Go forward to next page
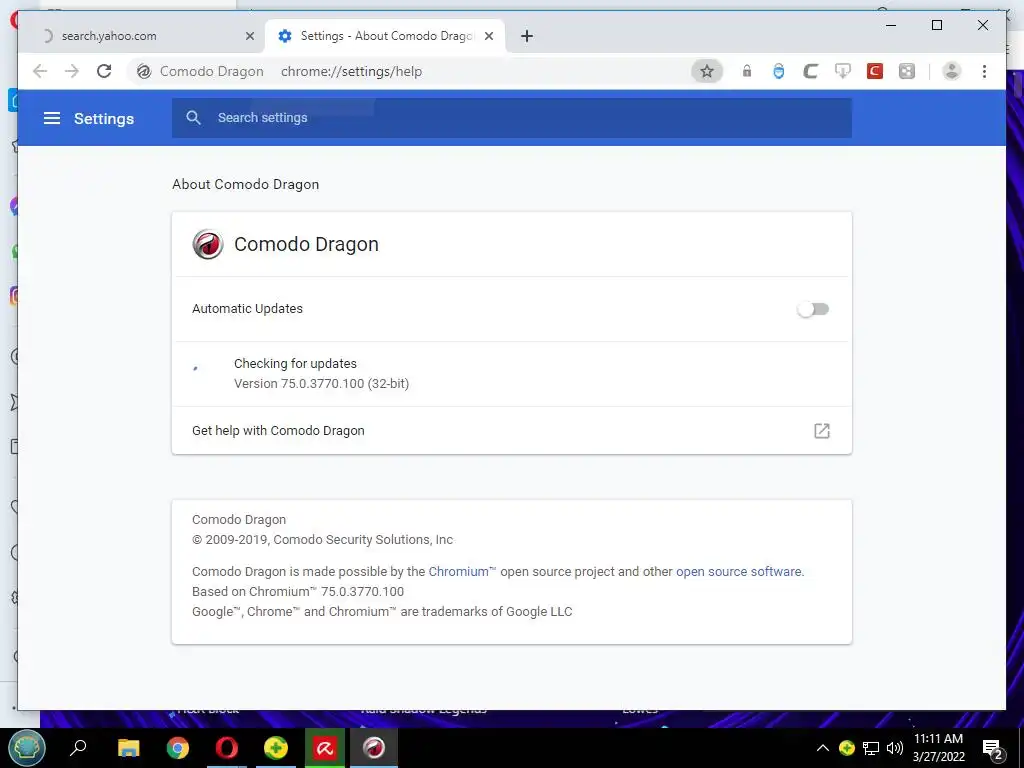Image resolution: width=1024 pixels, height=768 pixels. 72,71
